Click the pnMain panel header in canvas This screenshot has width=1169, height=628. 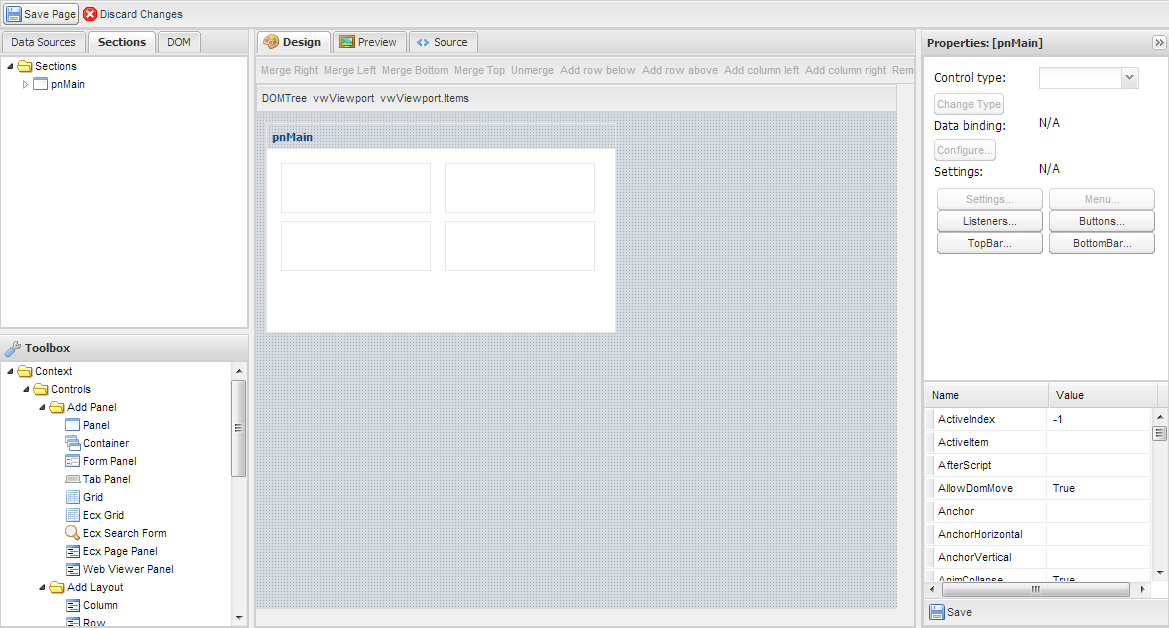(x=441, y=137)
